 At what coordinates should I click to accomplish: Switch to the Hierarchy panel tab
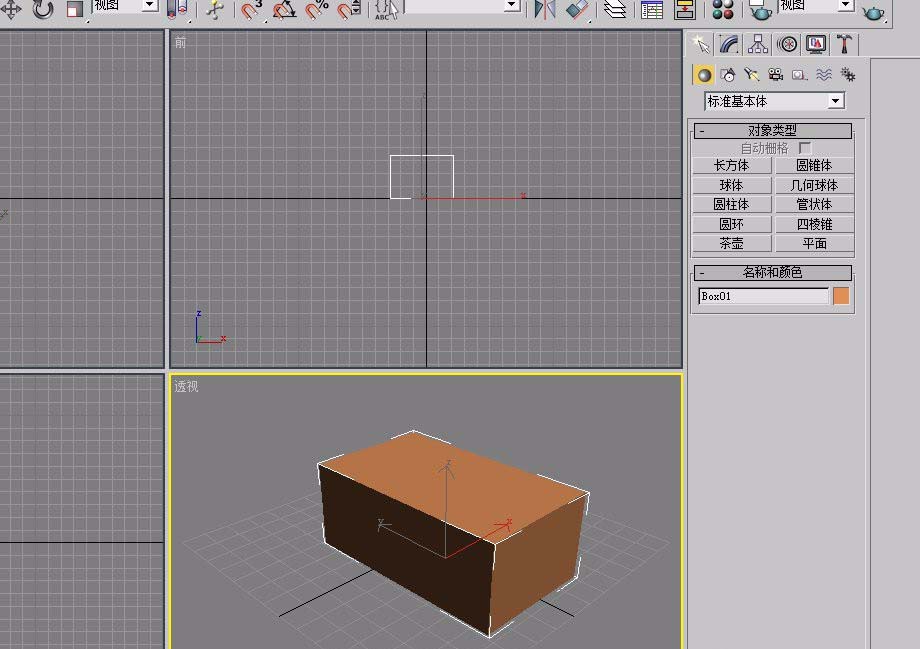click(758, 44)
